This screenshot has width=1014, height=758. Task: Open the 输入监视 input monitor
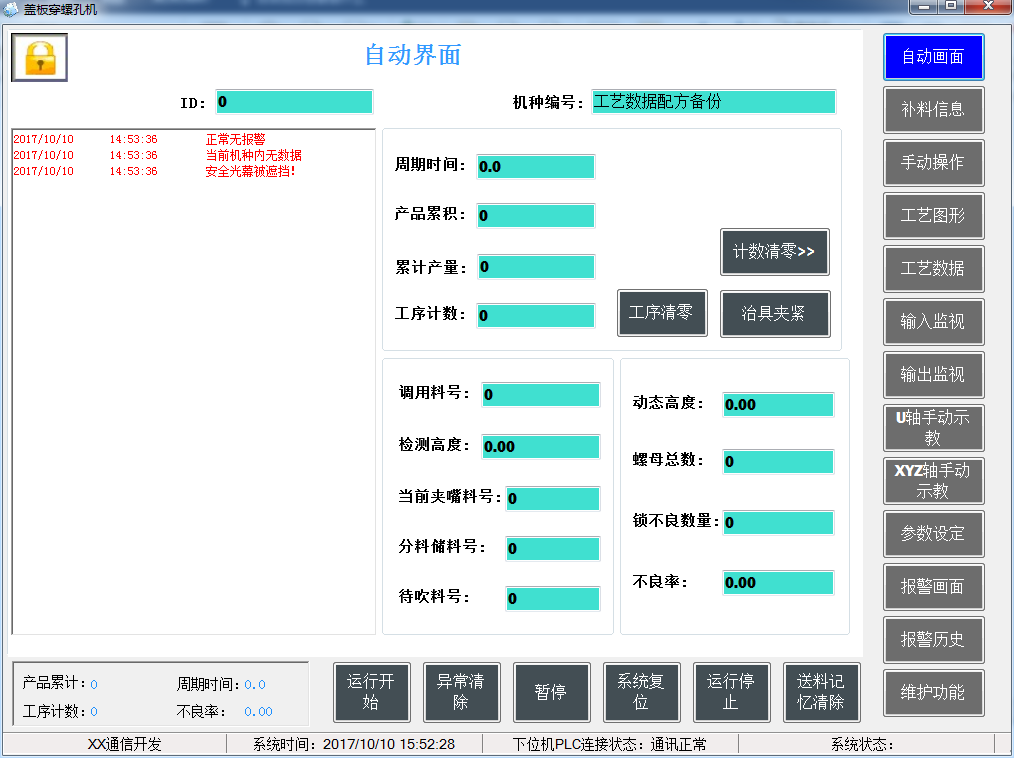(x=933, y=322)
